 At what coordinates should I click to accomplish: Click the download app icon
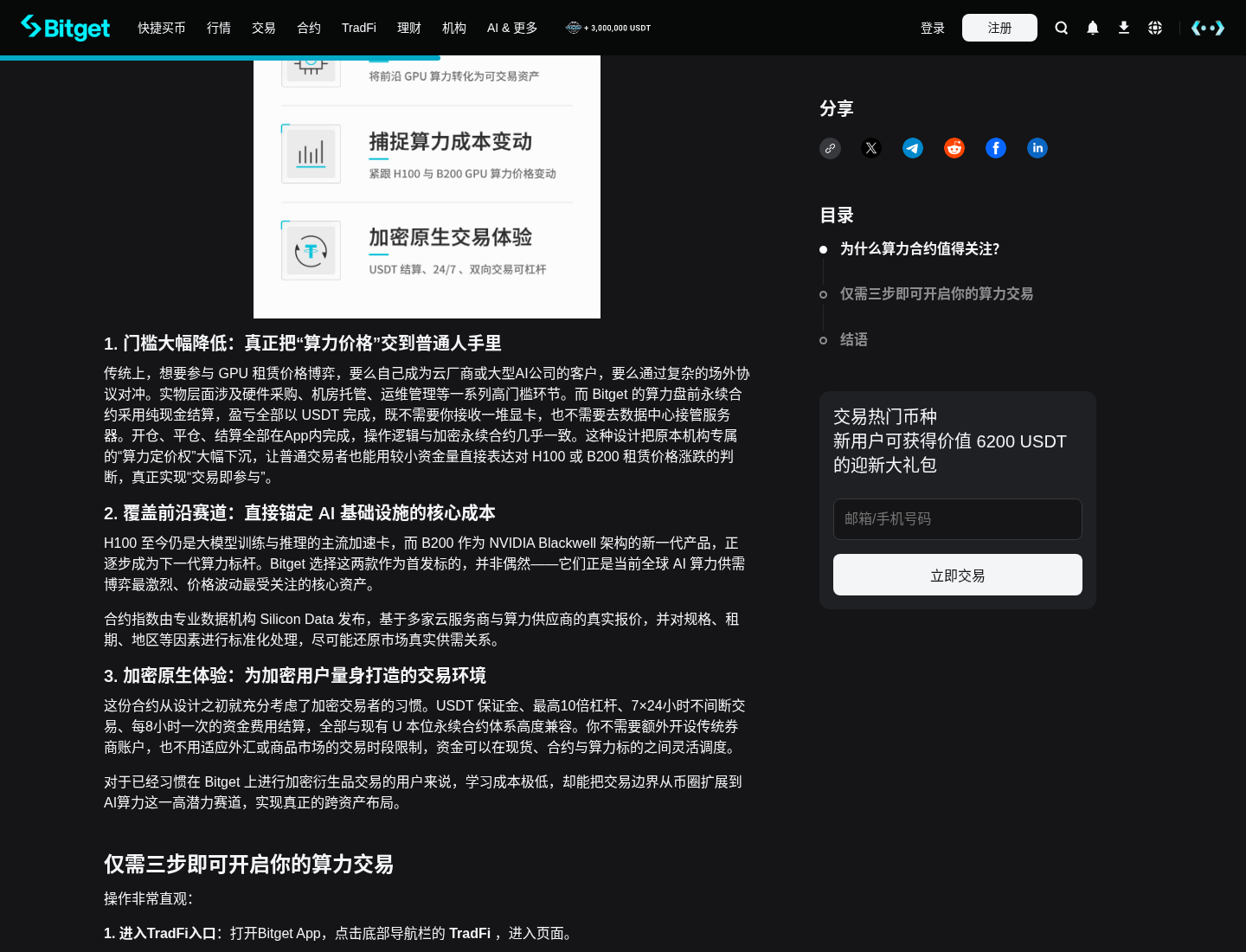1124,28
